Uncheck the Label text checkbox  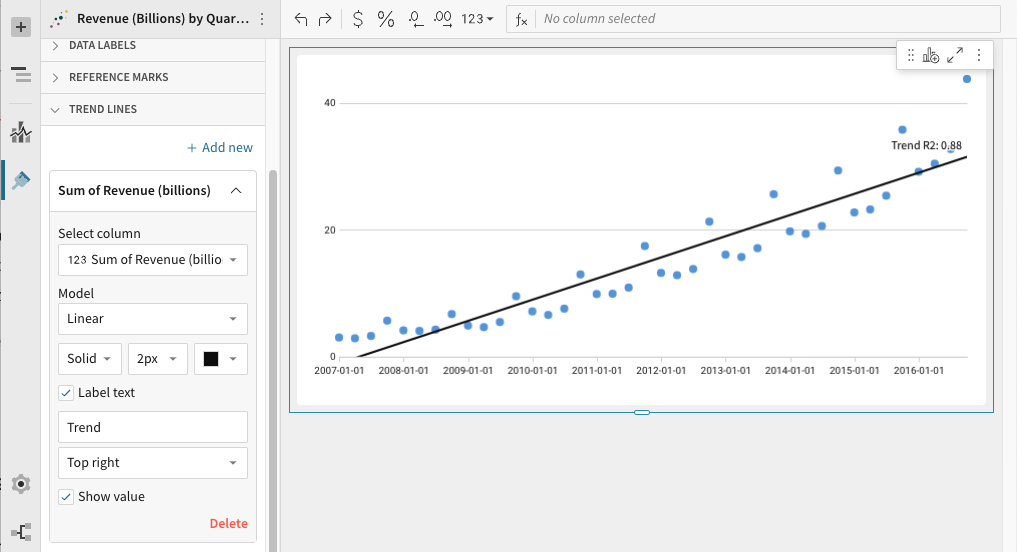66,393
